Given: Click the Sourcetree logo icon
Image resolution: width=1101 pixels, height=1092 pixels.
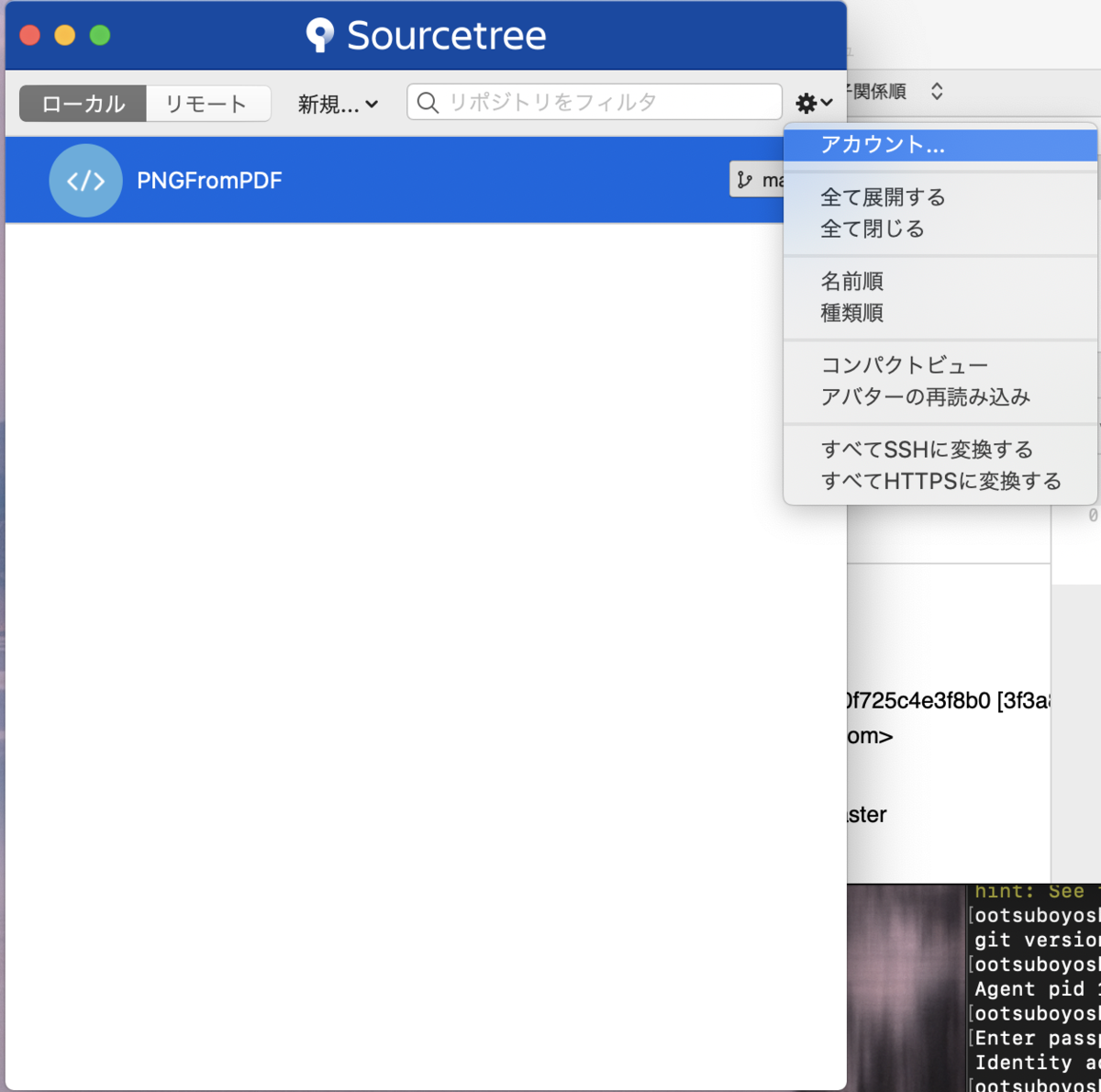Looking at the screenshot, I should (319, 35).
